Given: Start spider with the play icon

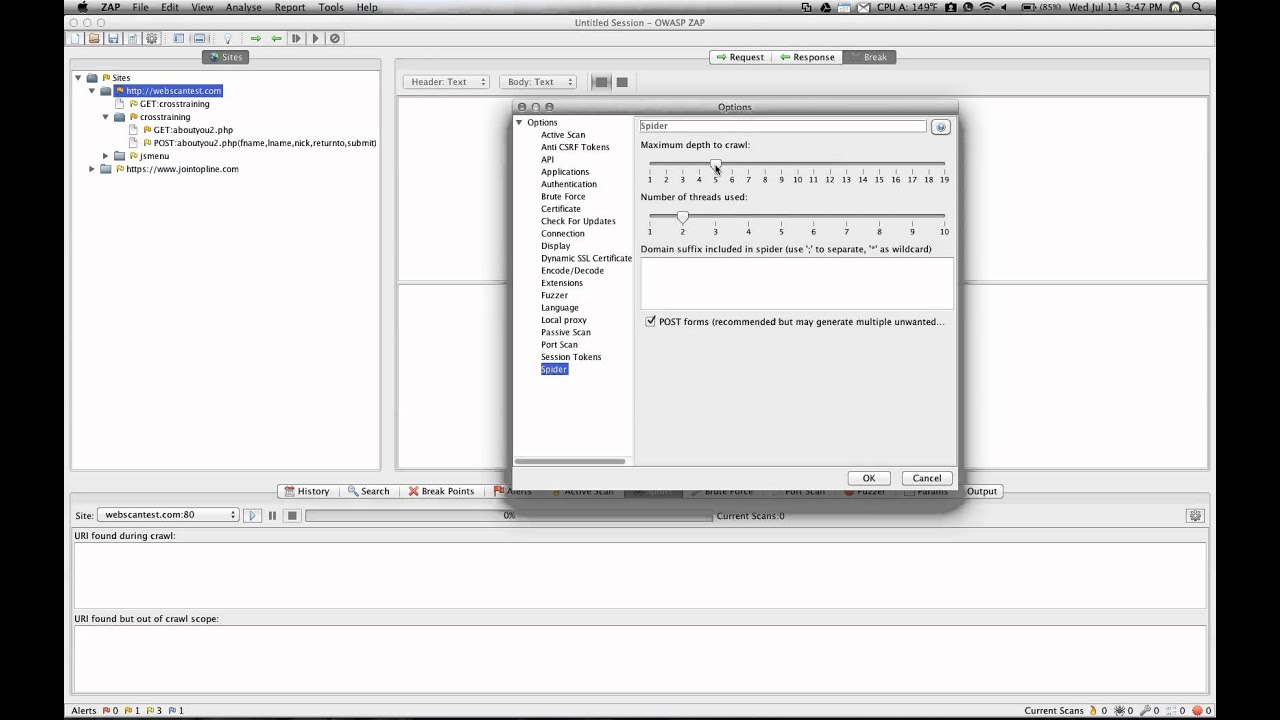Looking at the screenshot, I should 252,515.
